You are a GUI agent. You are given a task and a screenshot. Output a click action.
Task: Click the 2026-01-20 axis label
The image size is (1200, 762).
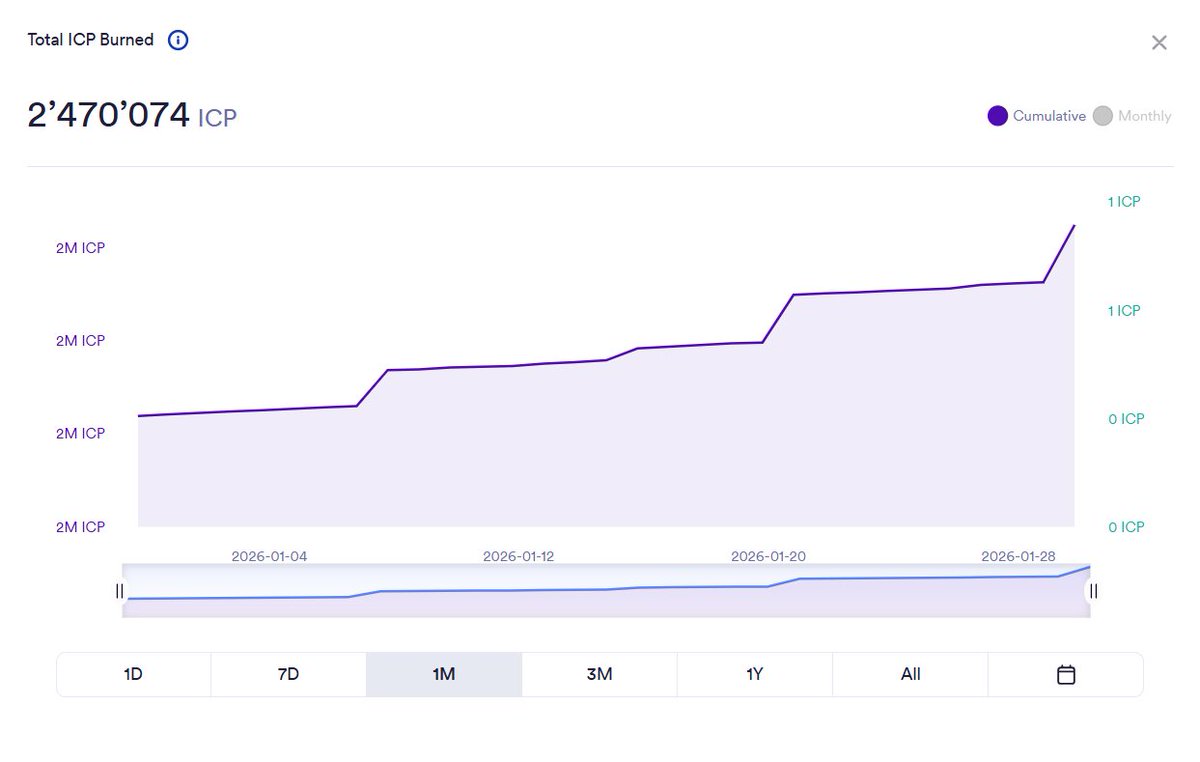(x=768, y=556)
